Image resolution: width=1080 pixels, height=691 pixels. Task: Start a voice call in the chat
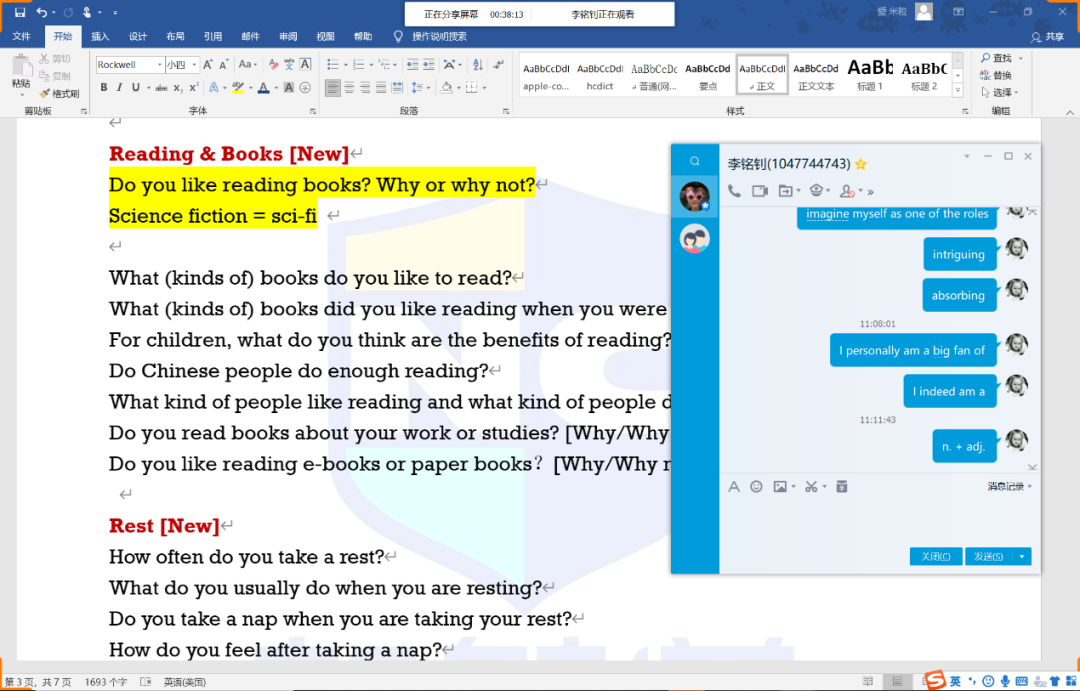(x=734, y=191)
